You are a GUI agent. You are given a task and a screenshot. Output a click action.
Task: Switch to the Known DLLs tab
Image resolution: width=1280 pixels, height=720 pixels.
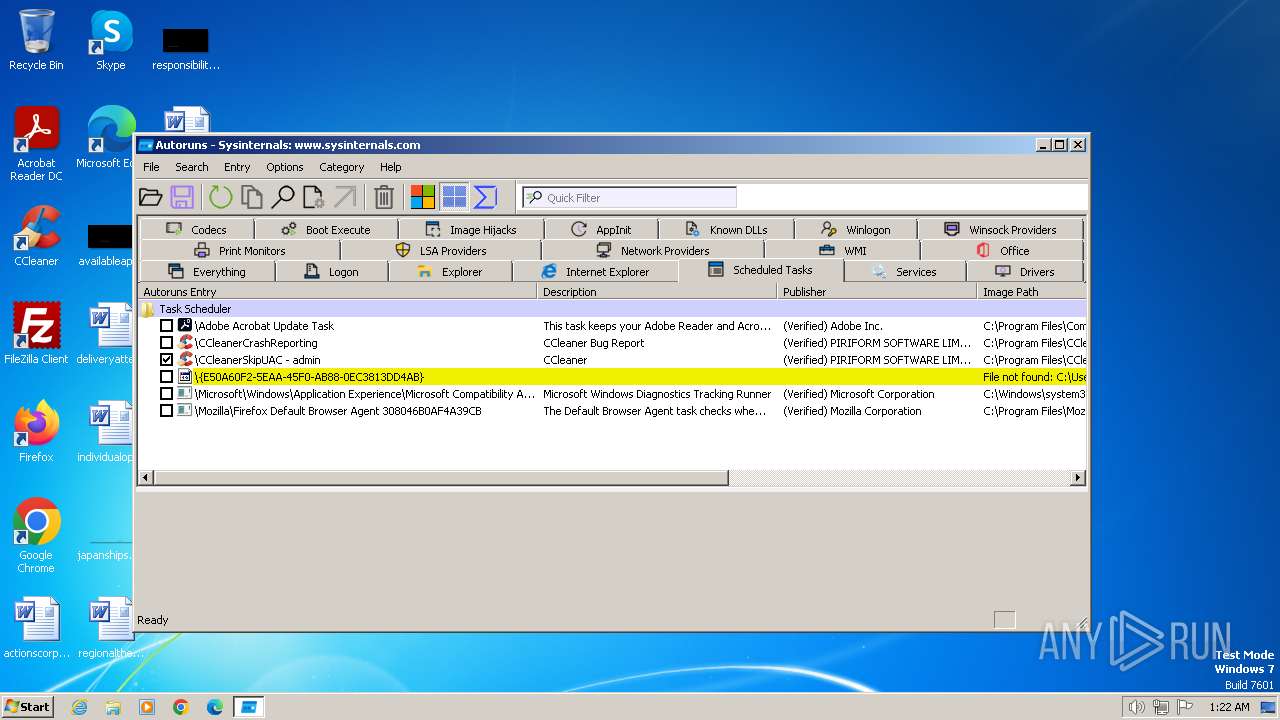tap(726, 229)
